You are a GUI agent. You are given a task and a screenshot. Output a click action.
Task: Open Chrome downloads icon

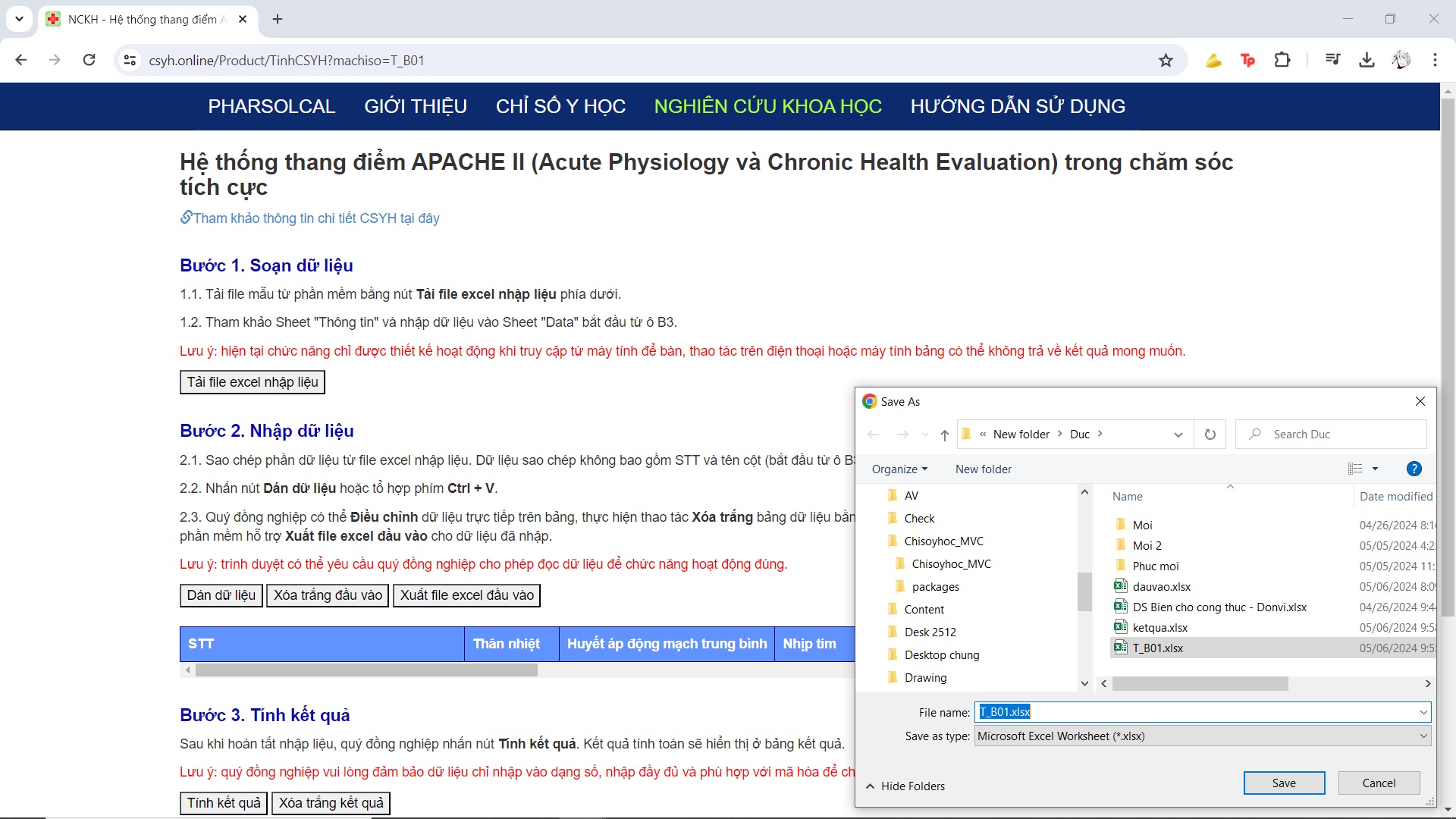click(x=1367, y=60)
